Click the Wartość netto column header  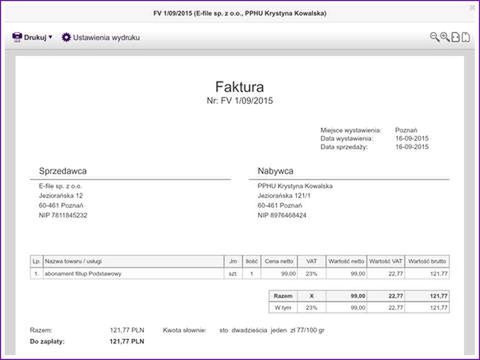click(x=346, y=261)
